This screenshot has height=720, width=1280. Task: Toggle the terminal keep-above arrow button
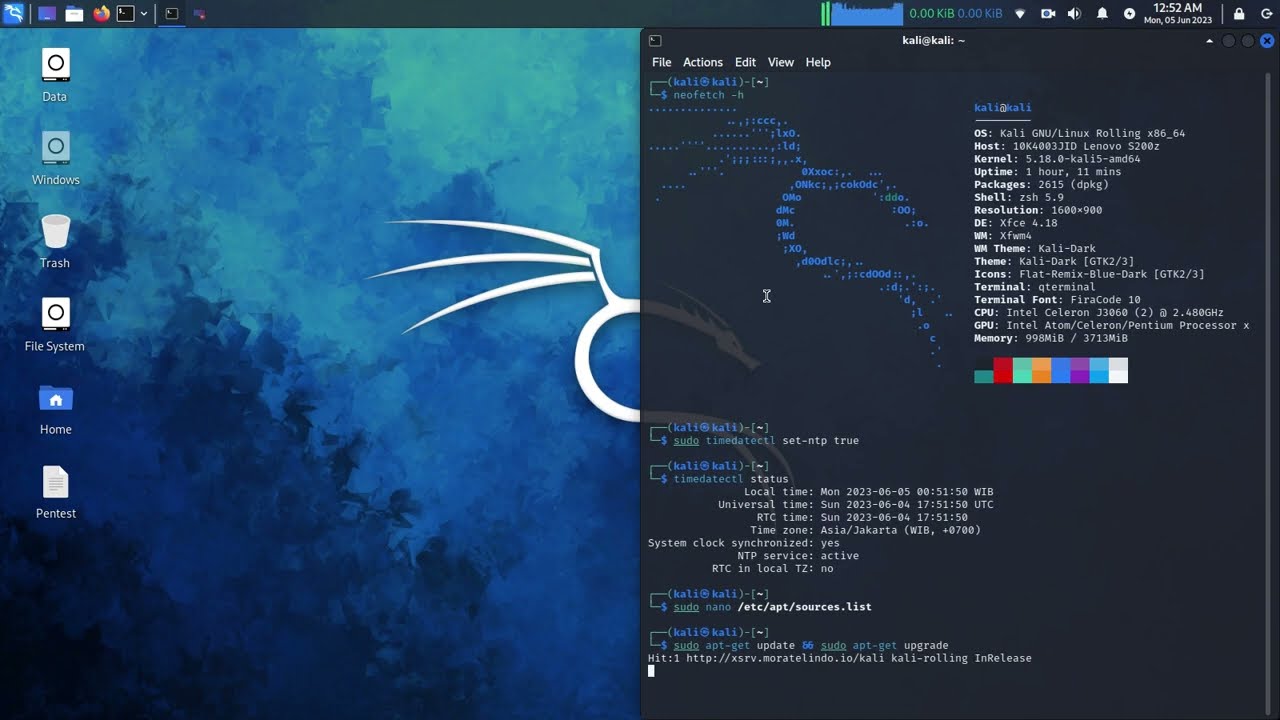tap(1209, 41)
